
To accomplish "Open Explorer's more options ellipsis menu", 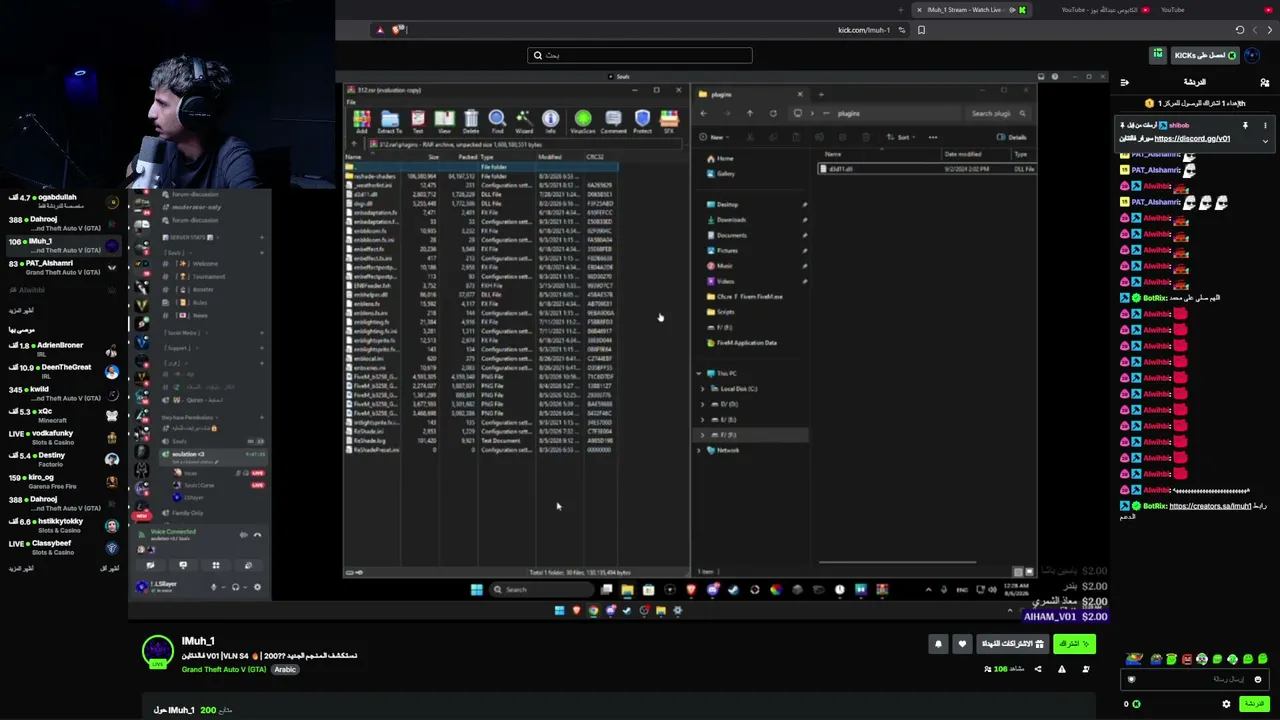I will pos(933,137).
